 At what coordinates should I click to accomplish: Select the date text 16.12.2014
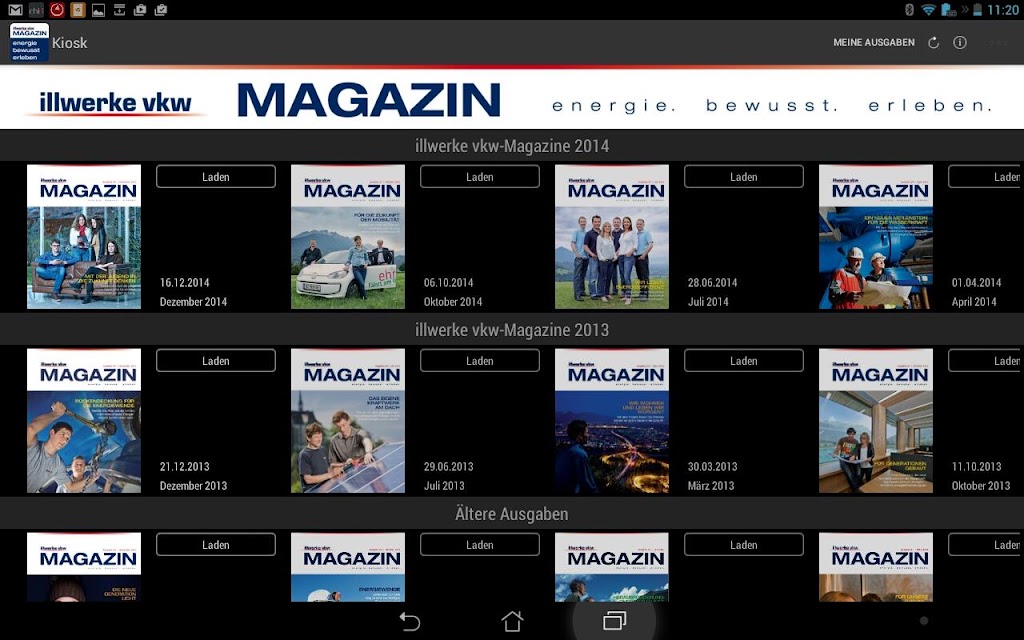pos(185,283)
